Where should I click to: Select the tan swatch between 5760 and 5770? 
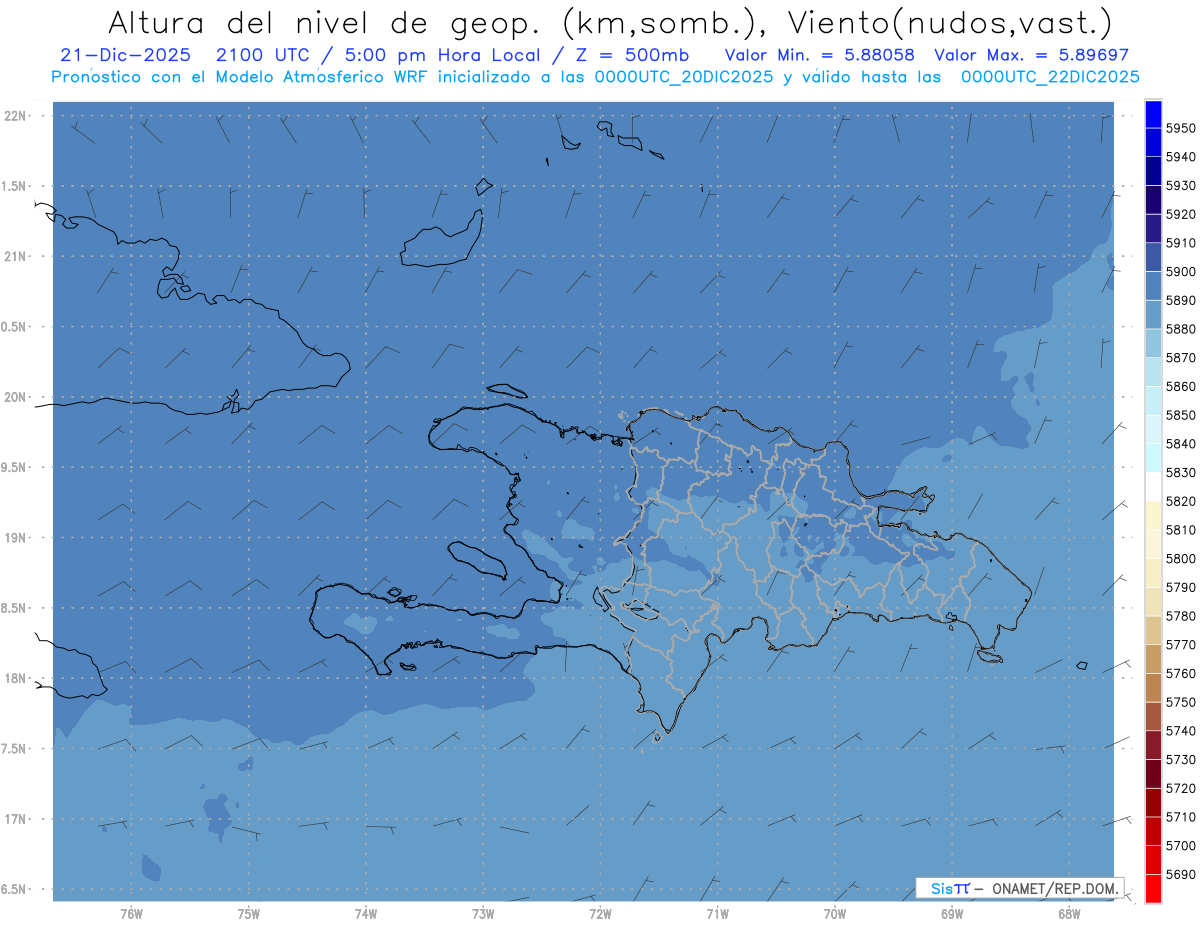point(1153,659)
